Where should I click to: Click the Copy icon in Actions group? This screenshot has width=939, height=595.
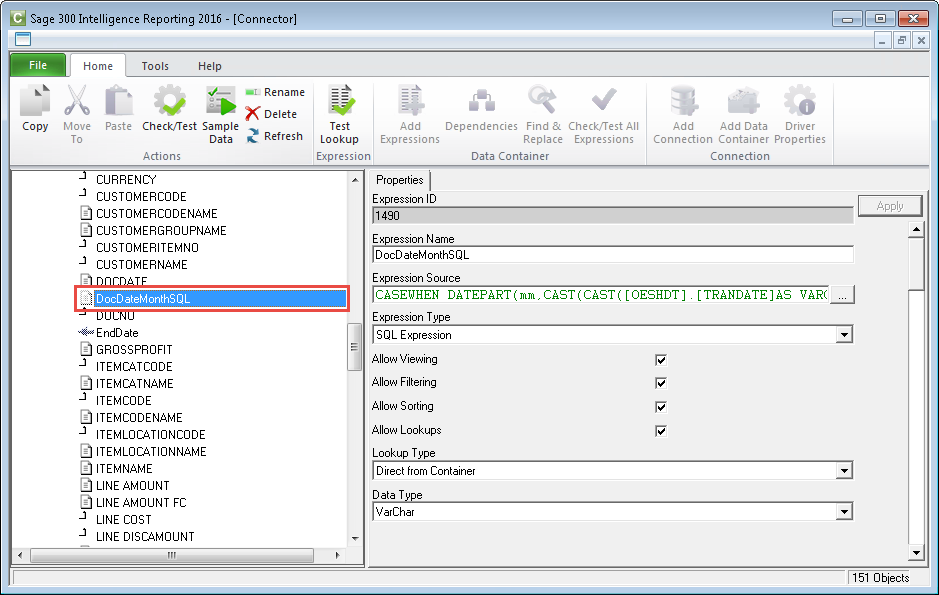pyautogui.click(x=35, y=101)
